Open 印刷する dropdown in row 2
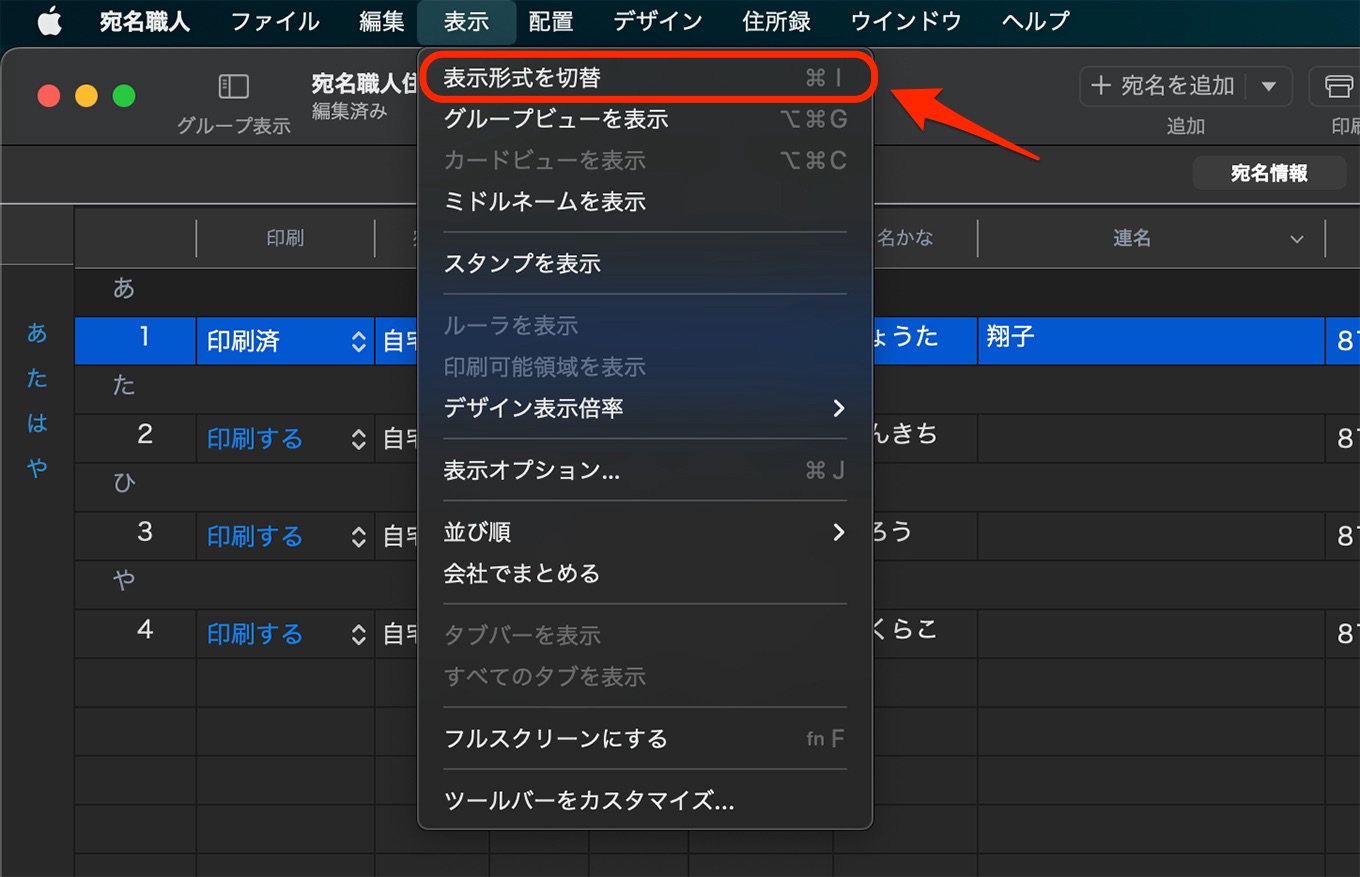Image resolution: width=1360 pixels, height=877 pixels. click(x=286, y=438)
